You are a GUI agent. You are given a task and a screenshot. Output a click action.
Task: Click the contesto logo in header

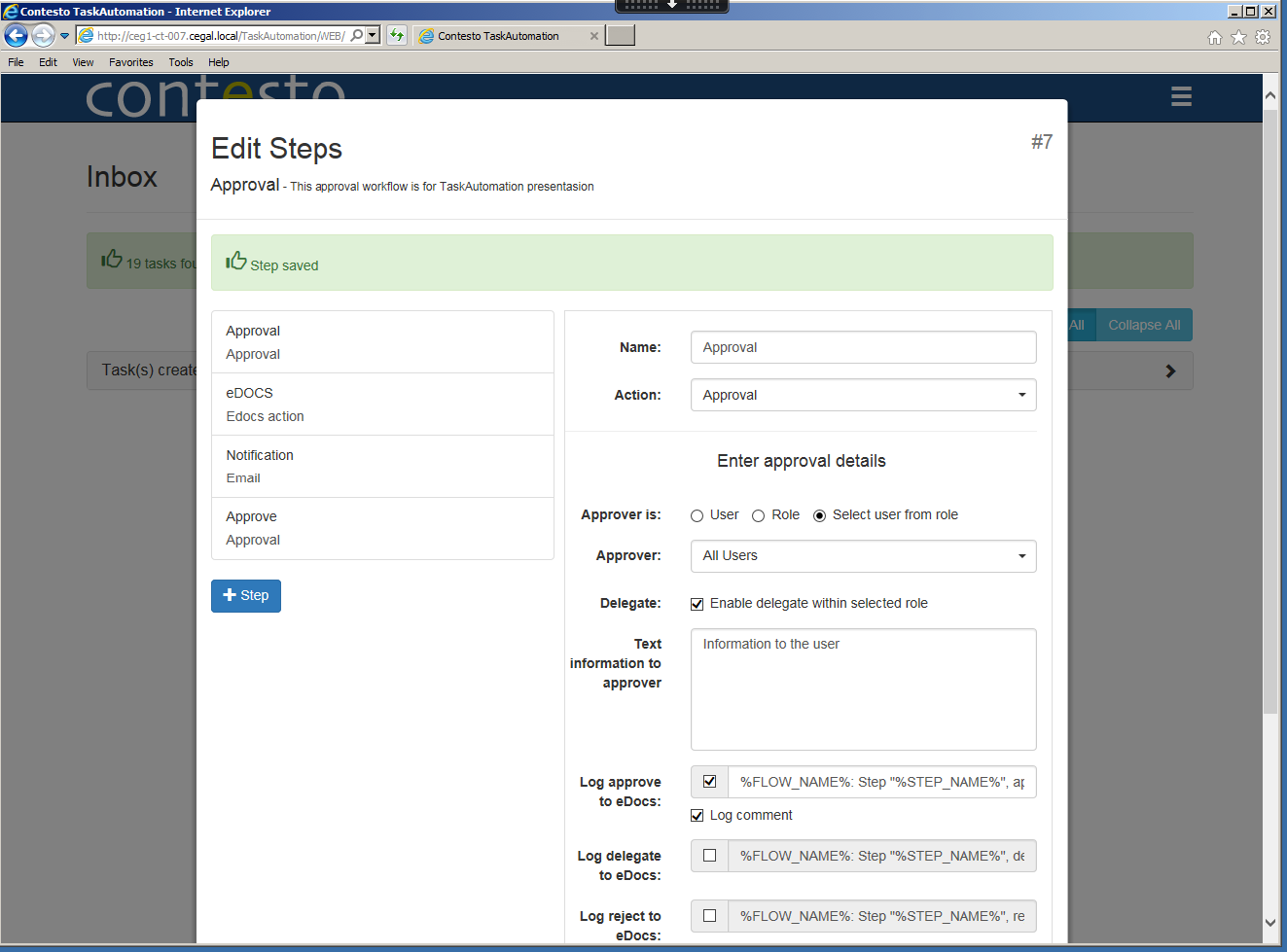point(216,97)
